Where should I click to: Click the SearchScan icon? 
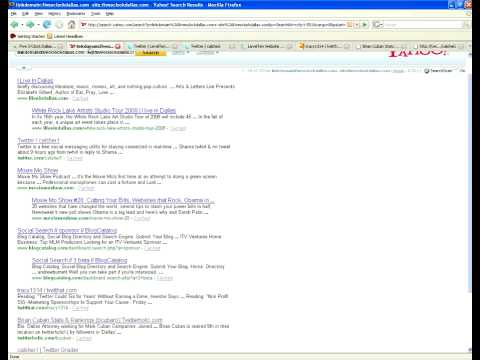pos(426,71)
